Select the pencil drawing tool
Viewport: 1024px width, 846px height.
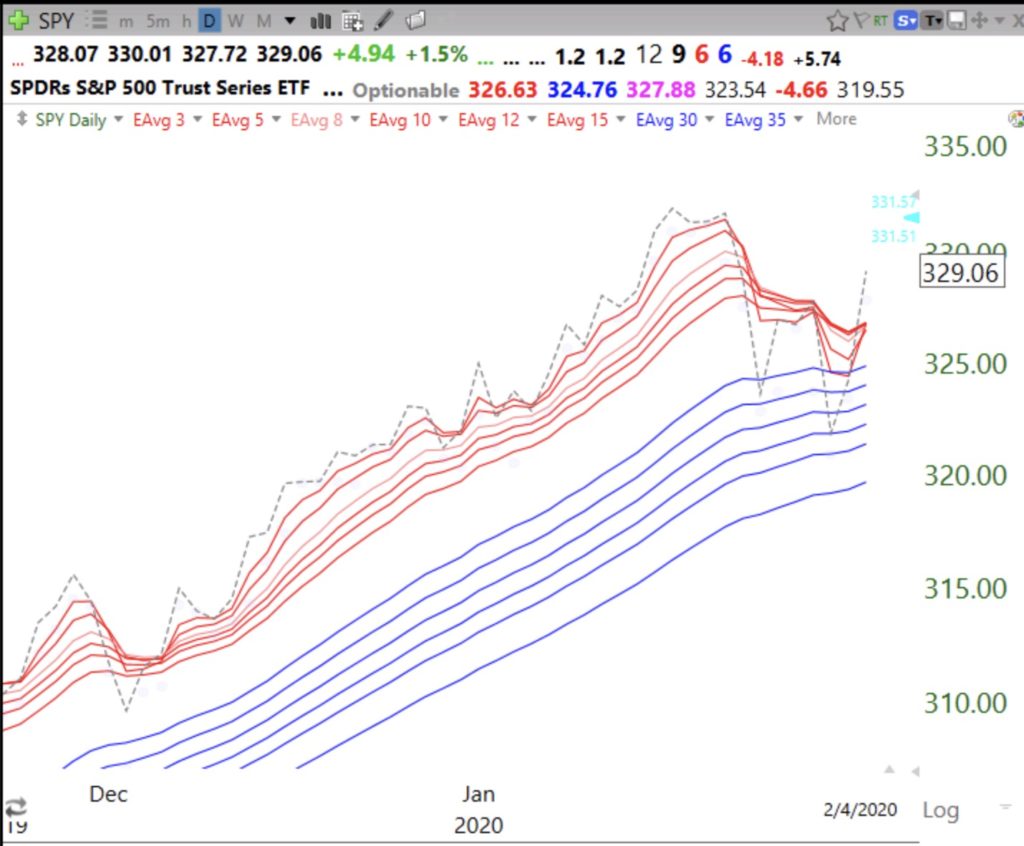click(x=385, y=20)
